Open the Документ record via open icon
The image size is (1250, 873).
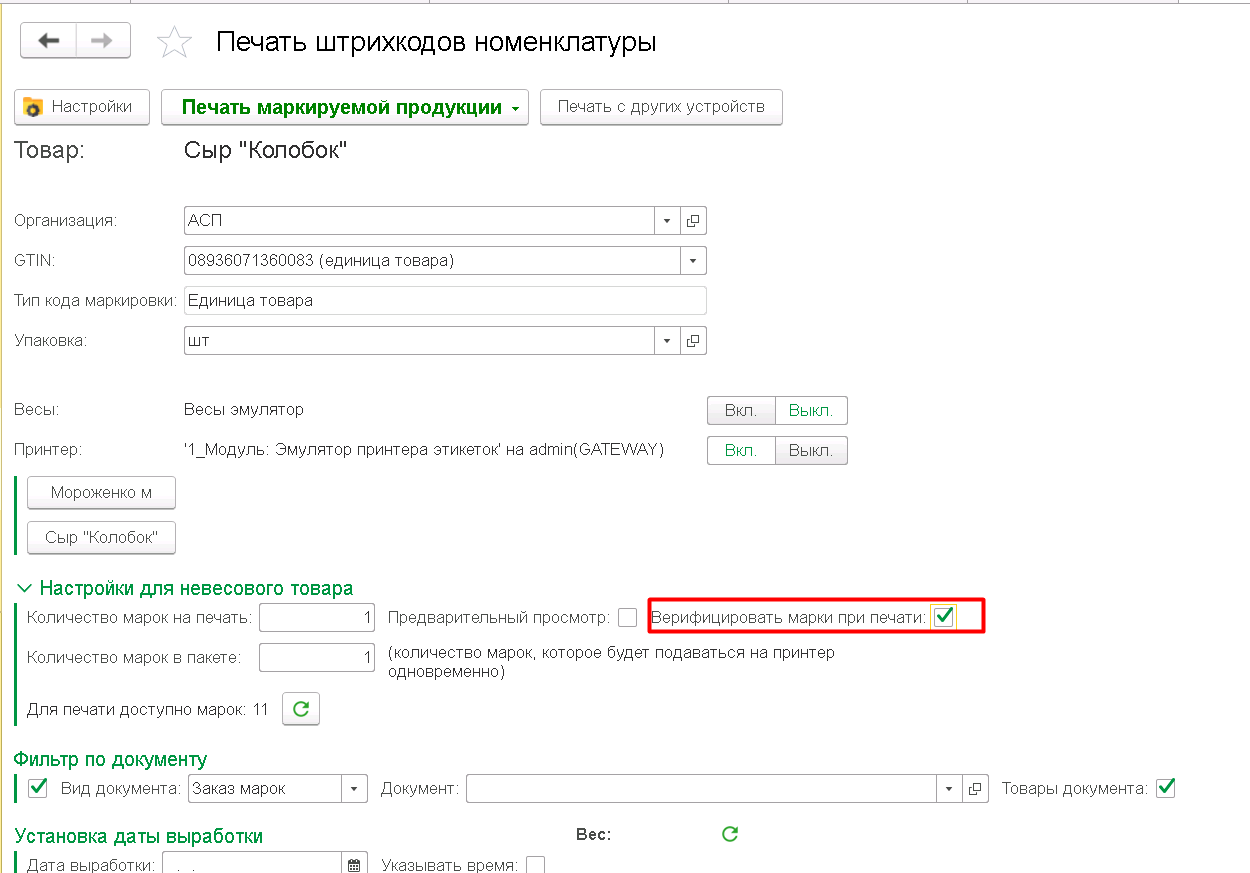pyautogui.click(x=975, y=789)
